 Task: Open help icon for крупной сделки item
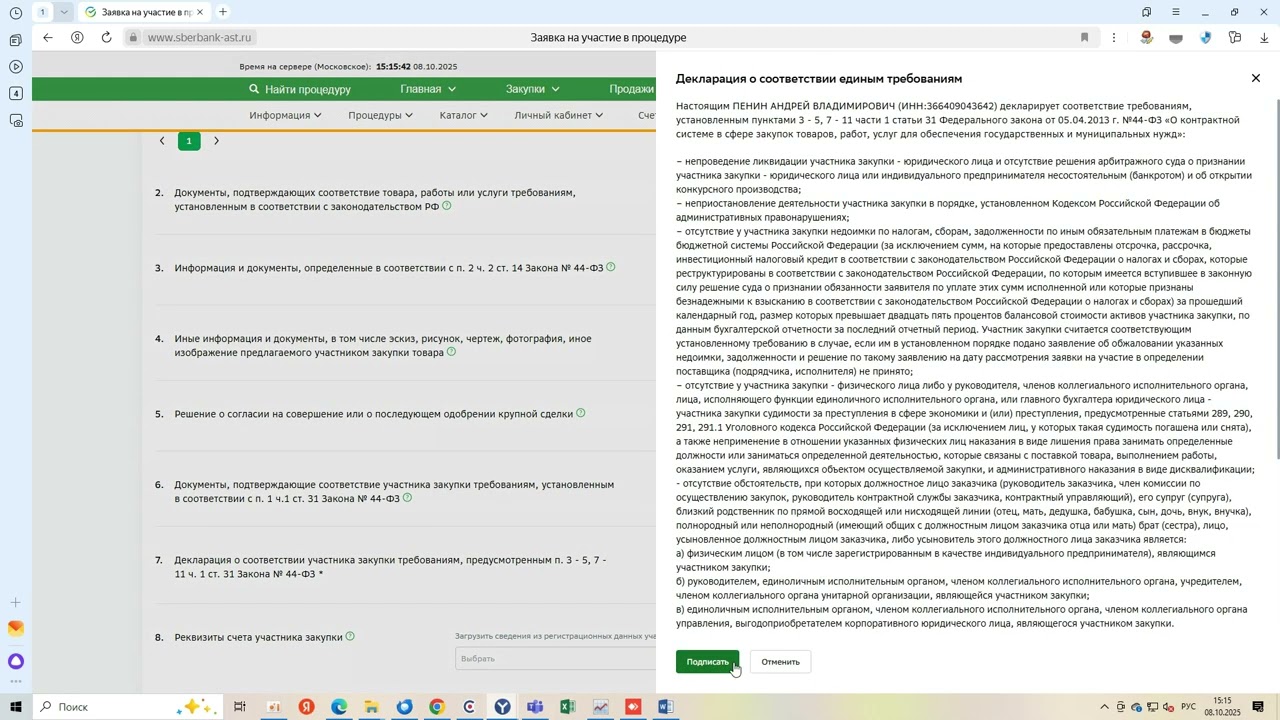click(581, 413)
